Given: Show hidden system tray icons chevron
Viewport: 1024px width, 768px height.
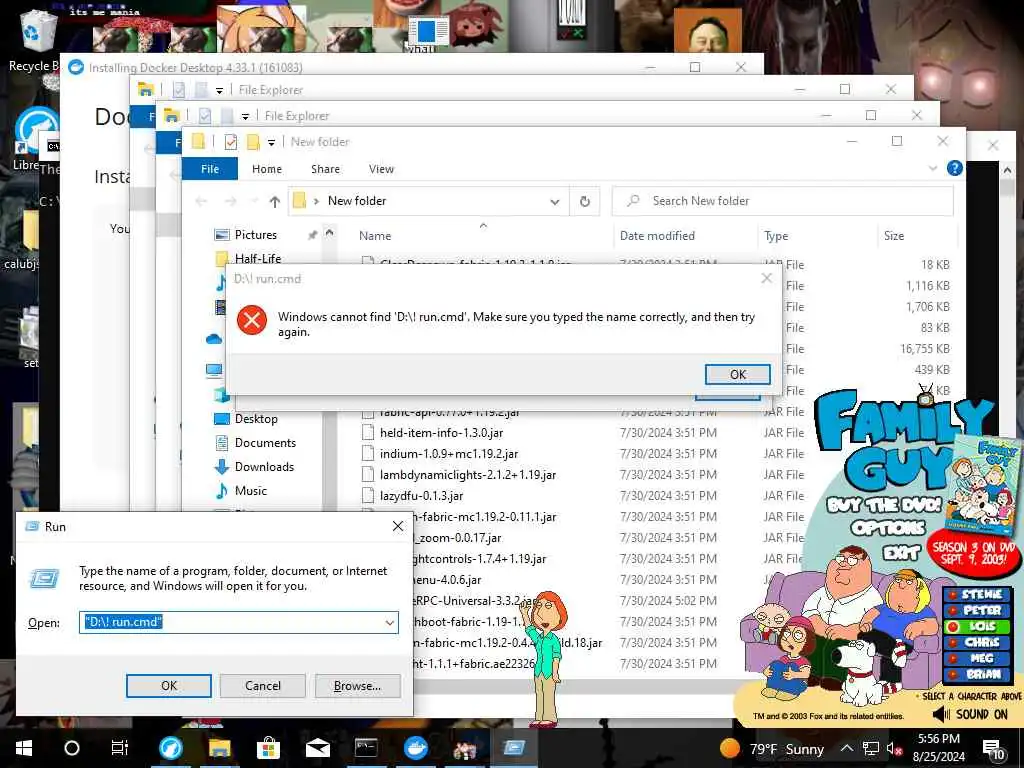Looking at the screenshot, I should click(x=846, y=748).
